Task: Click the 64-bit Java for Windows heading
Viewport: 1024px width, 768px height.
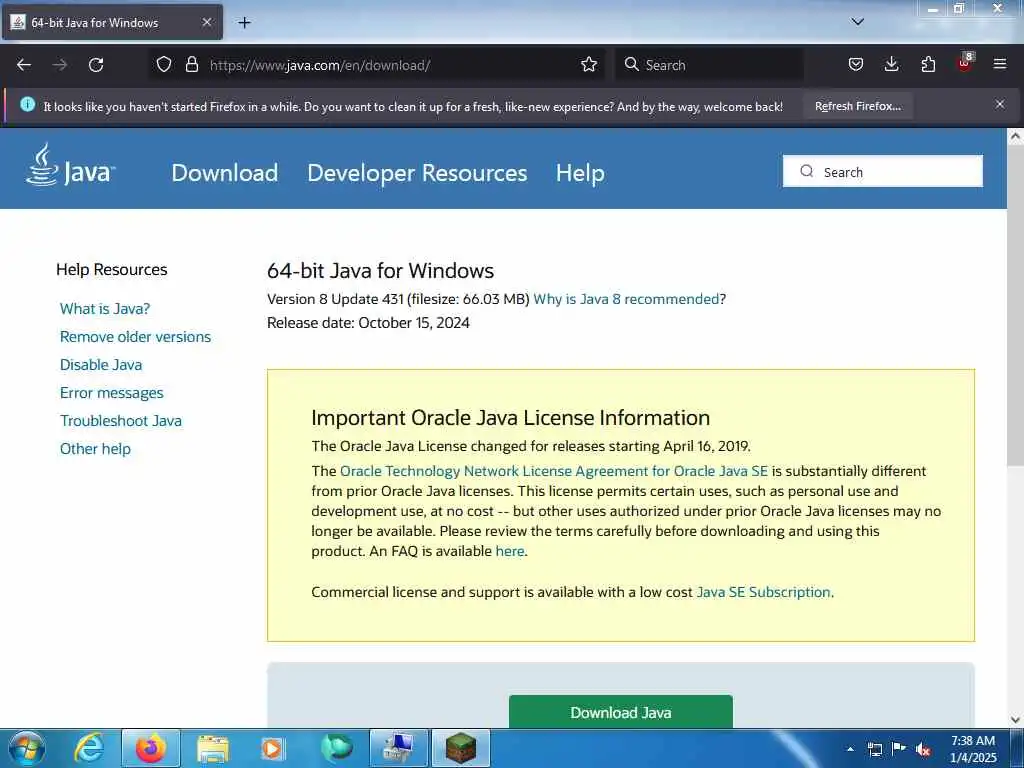Action: click(380, 271)
